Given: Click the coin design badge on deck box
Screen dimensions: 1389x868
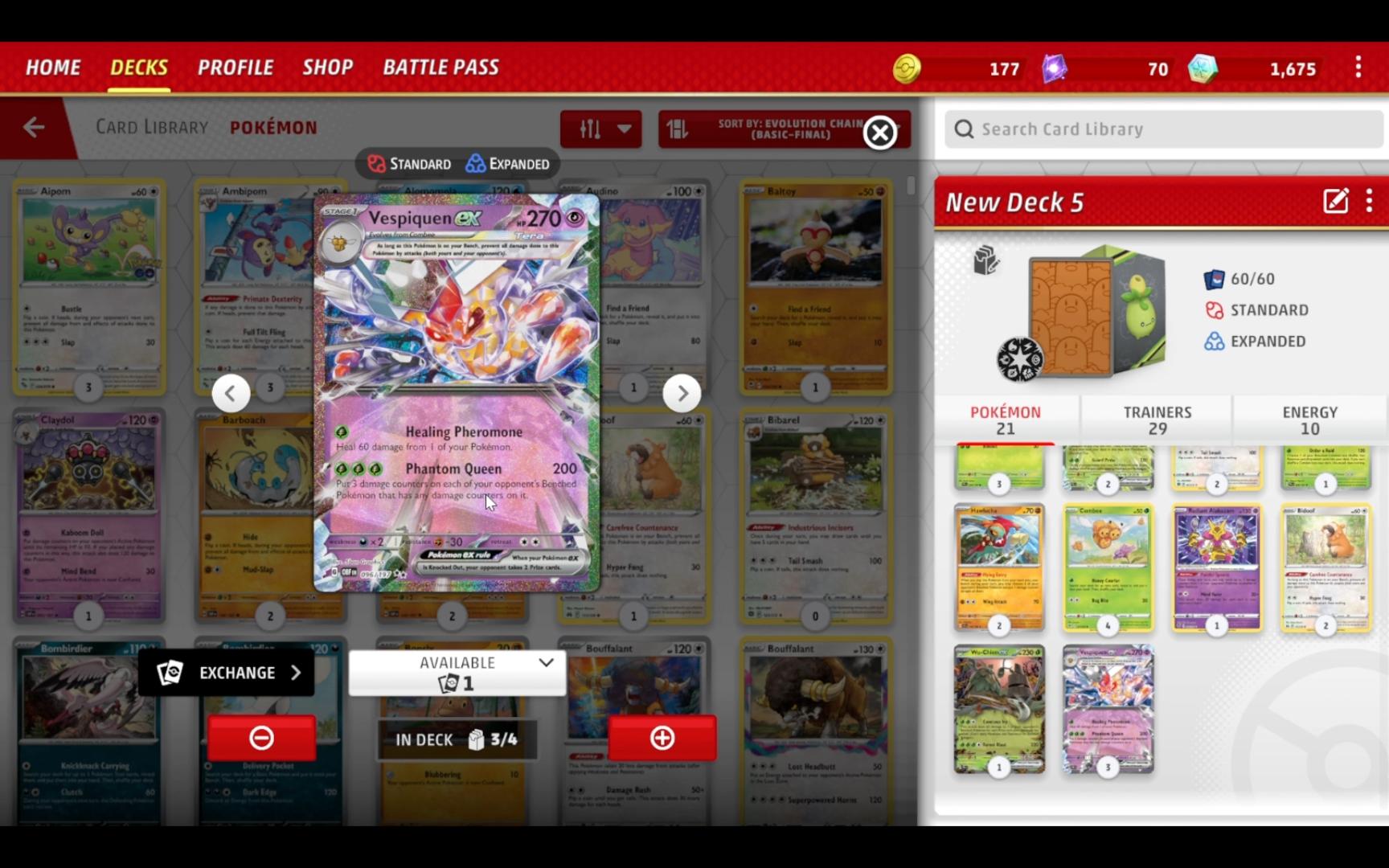Looking at the screenshot, I should pos(1020,358).
